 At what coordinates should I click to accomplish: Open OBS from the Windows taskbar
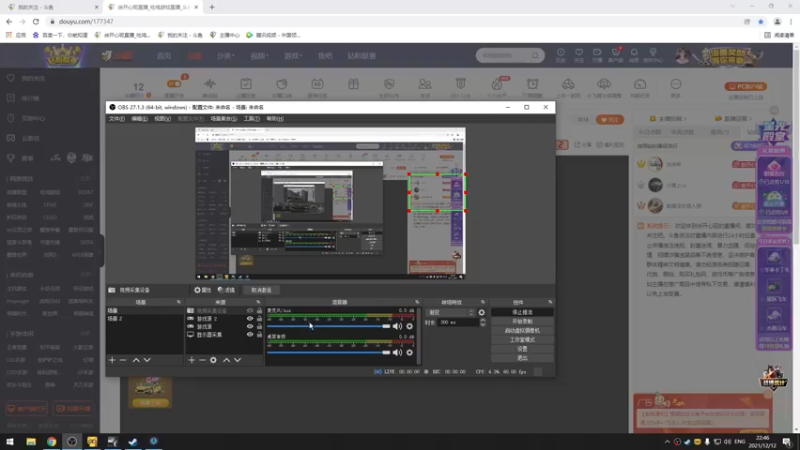tap(72, 441)
